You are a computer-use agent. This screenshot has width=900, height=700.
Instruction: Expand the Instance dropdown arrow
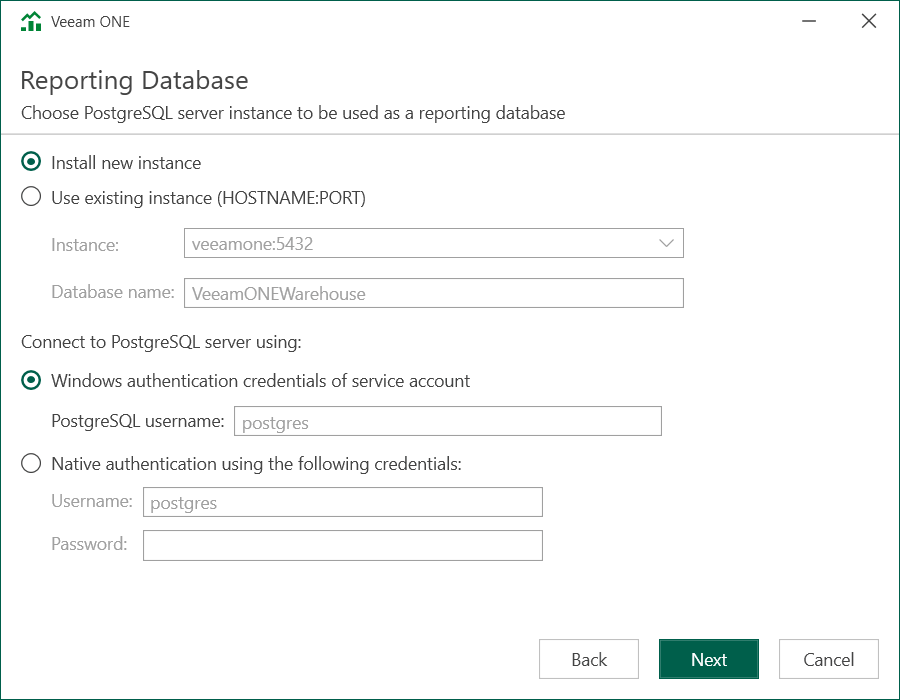[x=666, y=243]
